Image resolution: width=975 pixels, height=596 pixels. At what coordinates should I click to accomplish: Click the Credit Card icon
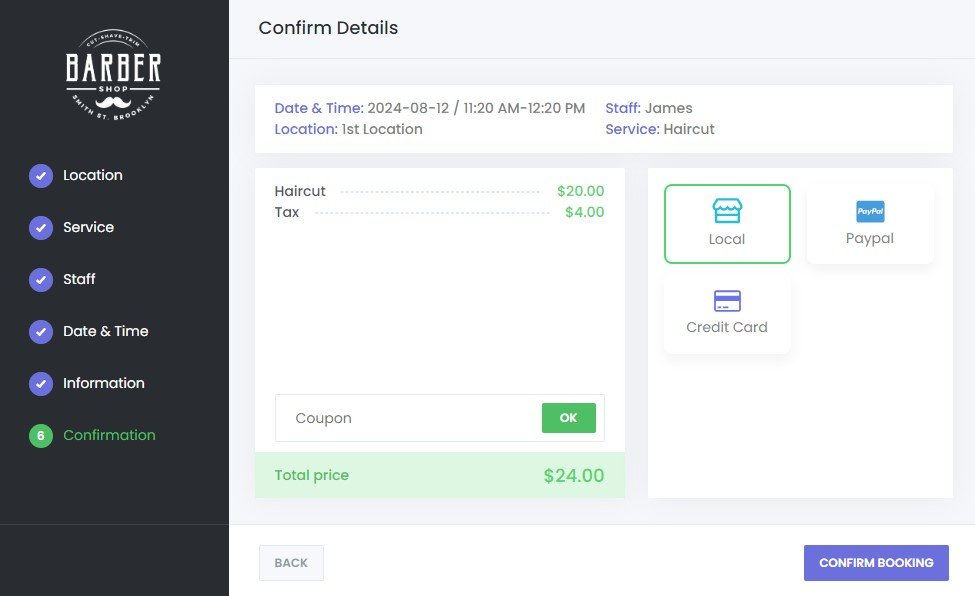727,300
